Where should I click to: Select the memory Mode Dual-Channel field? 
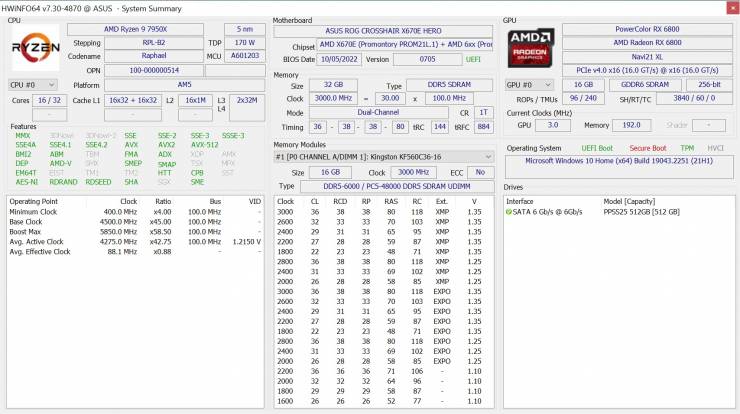coord(378,113)
